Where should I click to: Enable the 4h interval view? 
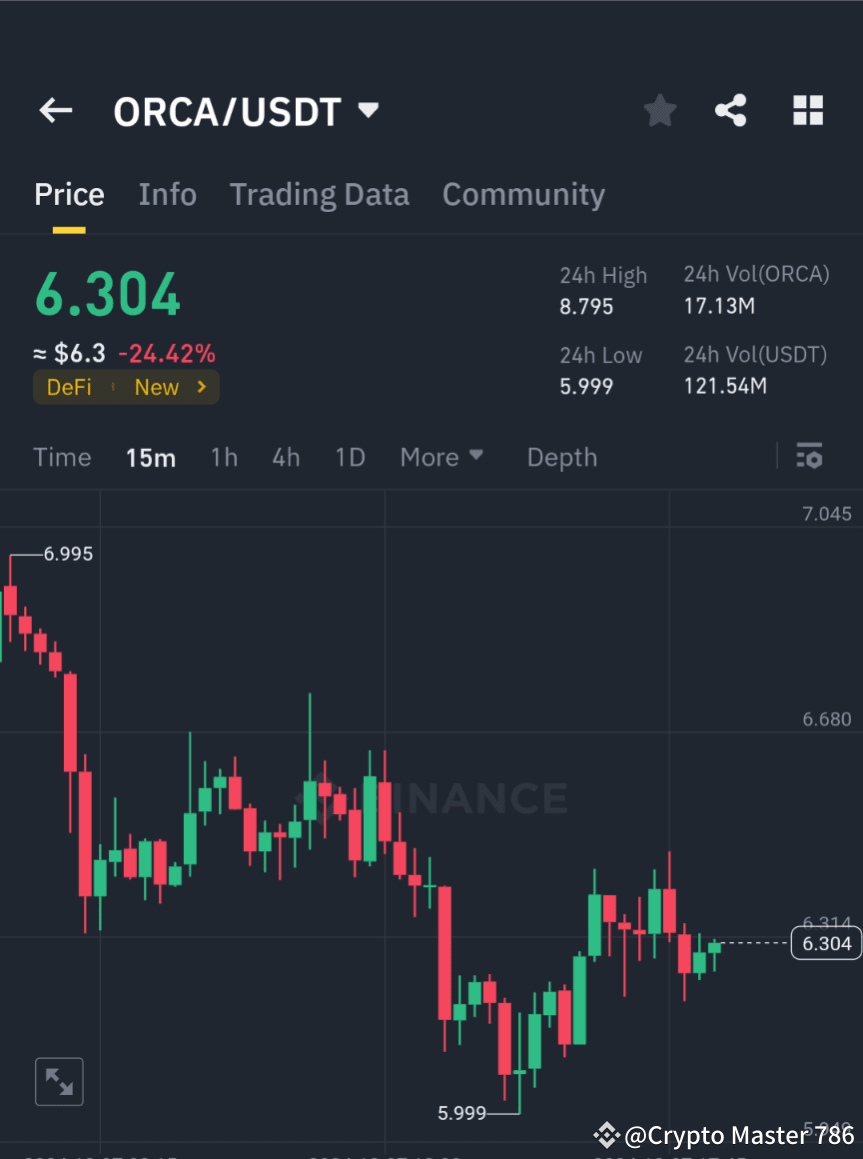(x=286, y=457)
